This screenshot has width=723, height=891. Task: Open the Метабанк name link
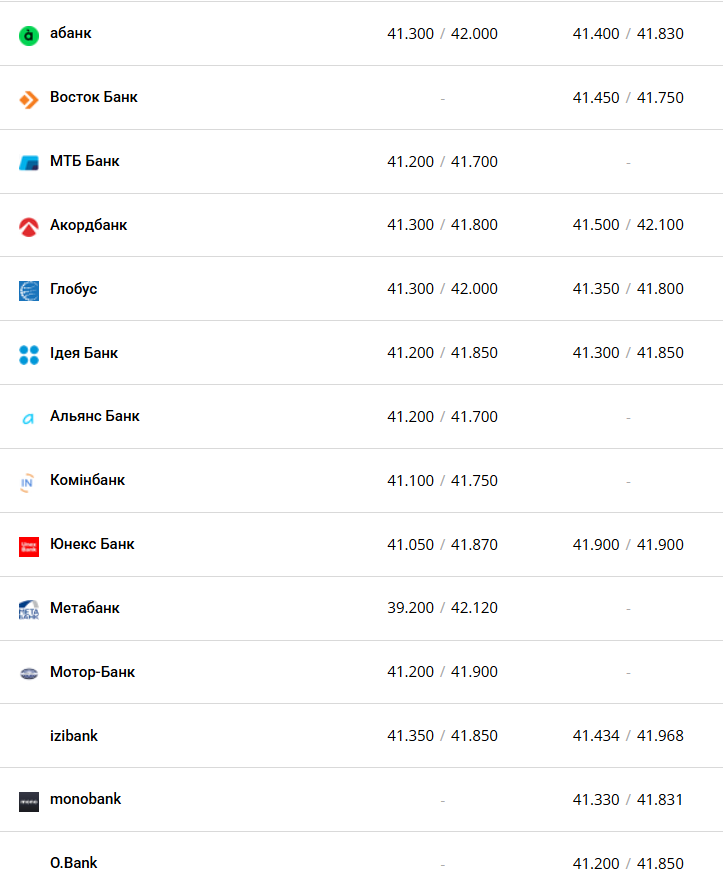pos(85,608)
